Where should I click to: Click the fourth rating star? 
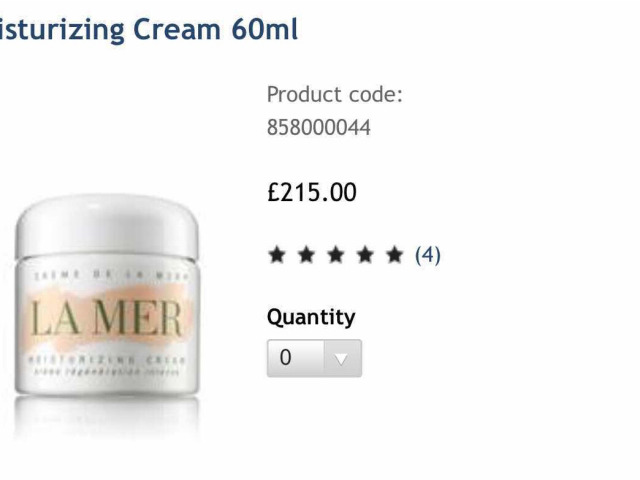[x=365, y=255]
